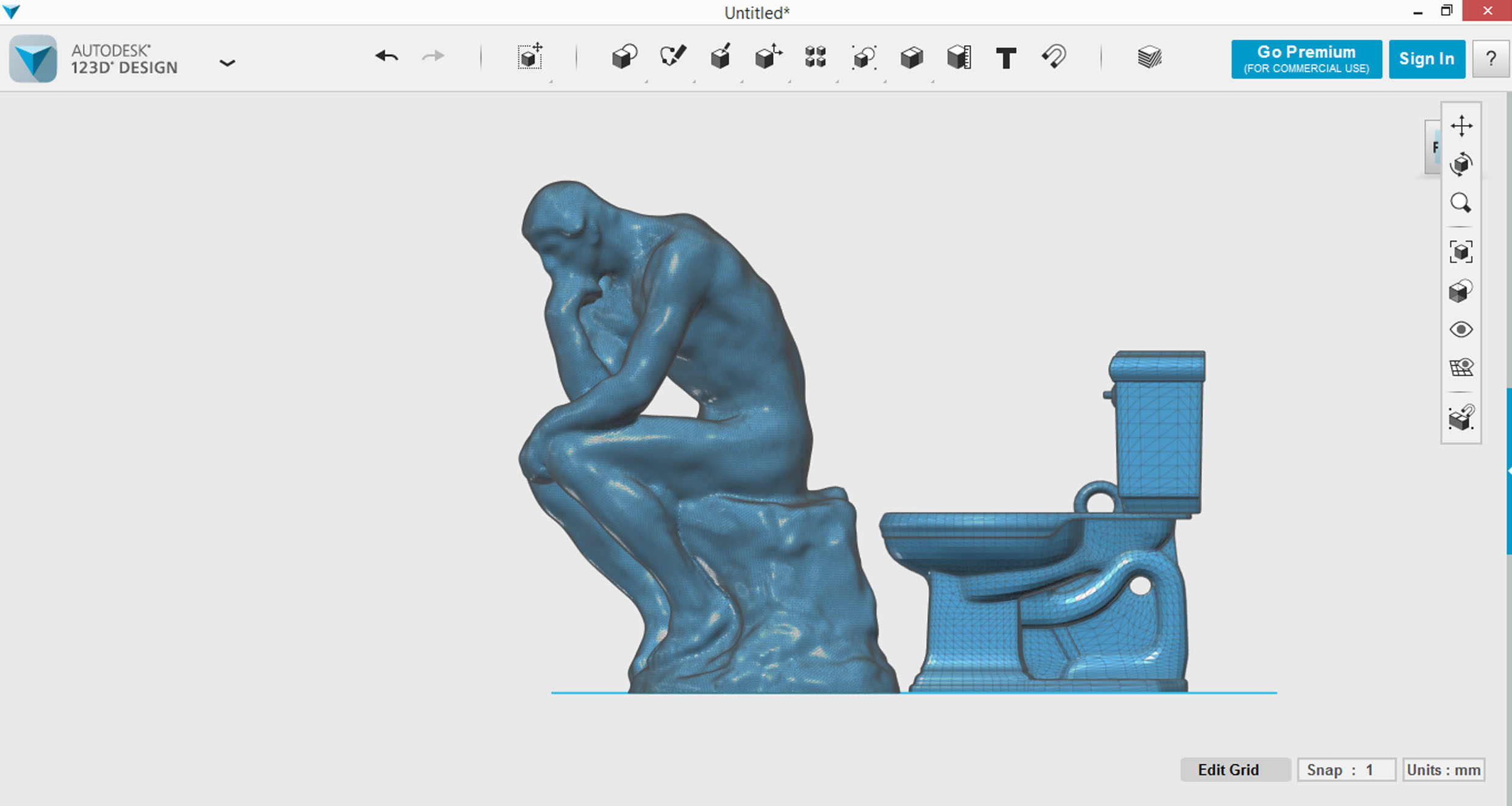
Task: Click the Fit view icon
Action: [1461, 251]
